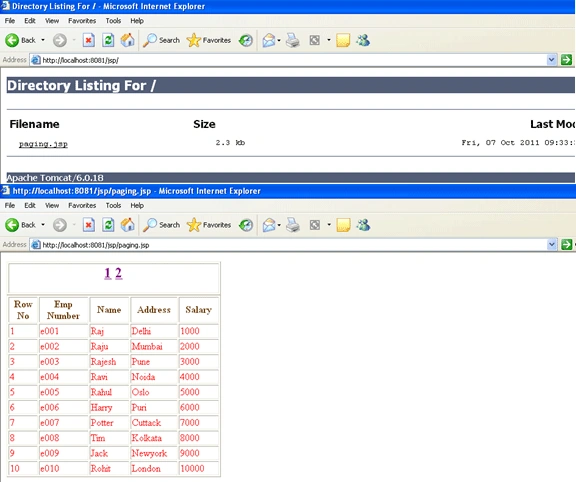Expand Back history dropdown in Directory Listing window
This screenshot has height=482, width=576.
pos(43,40)
